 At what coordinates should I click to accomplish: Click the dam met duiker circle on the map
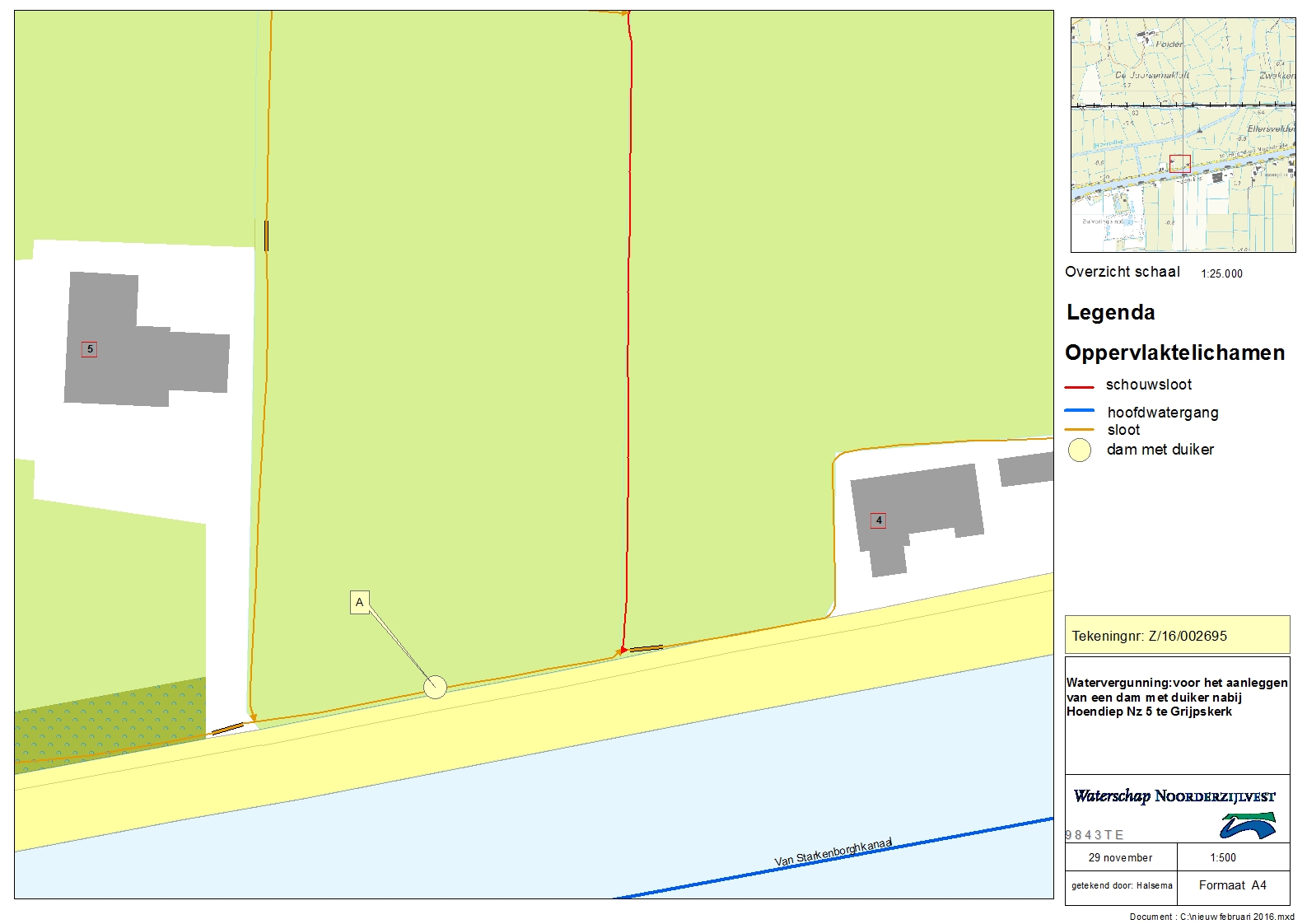[435, 686]
